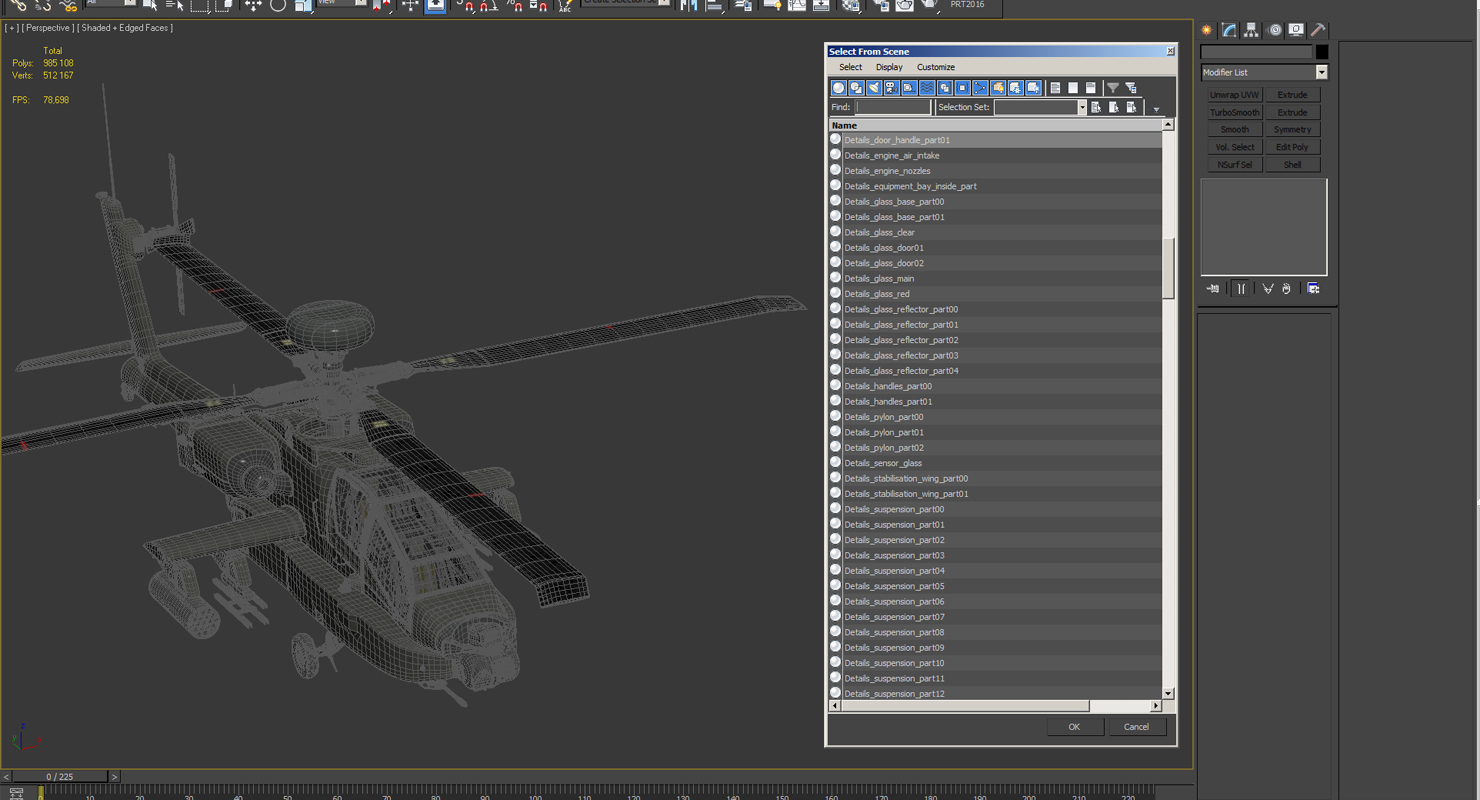Toggle Show End Result icon below modifier stack

(x=1241, y=289)
